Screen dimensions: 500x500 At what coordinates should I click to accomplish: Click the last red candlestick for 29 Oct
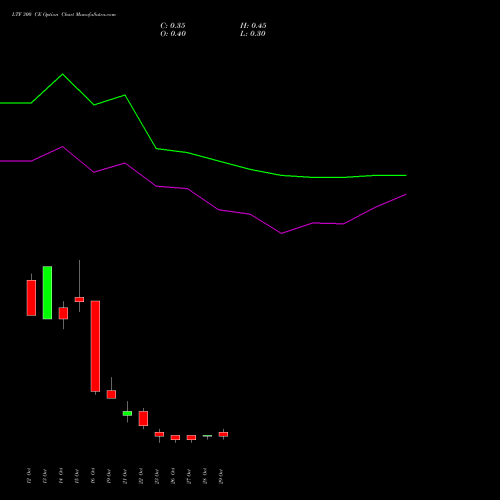223,434
